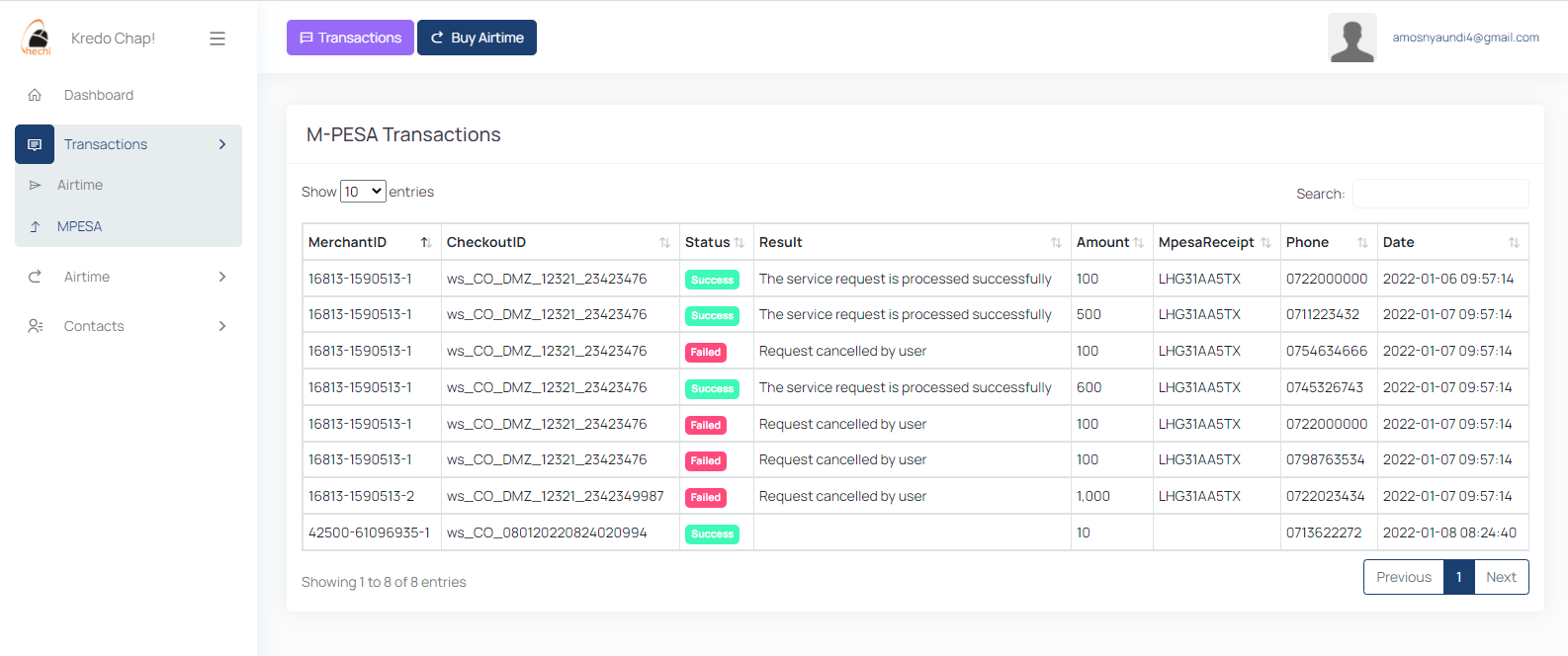The height and width of the screenshot is (656, 1568).
Task: Click the Transactions message icon in sidebar
Action: tap(35, 144)
